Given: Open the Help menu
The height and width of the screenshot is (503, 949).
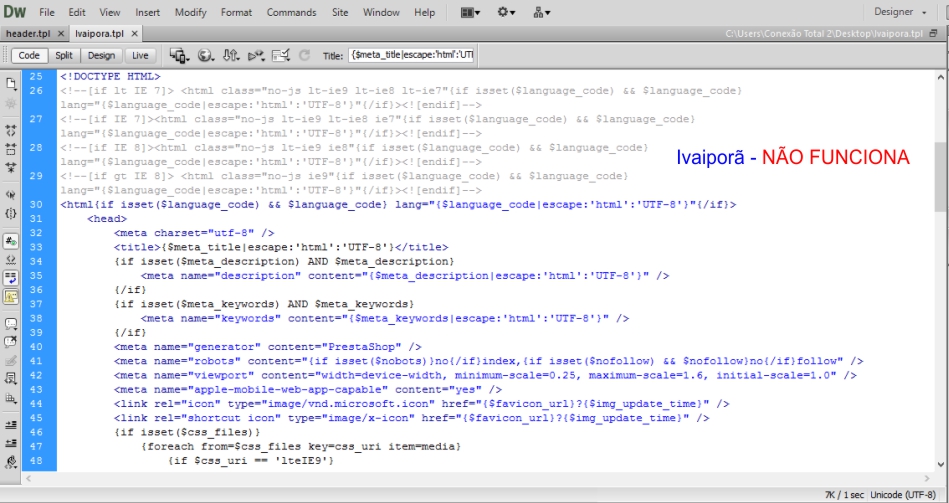Looking at the screenshot, I should [424, 12].
